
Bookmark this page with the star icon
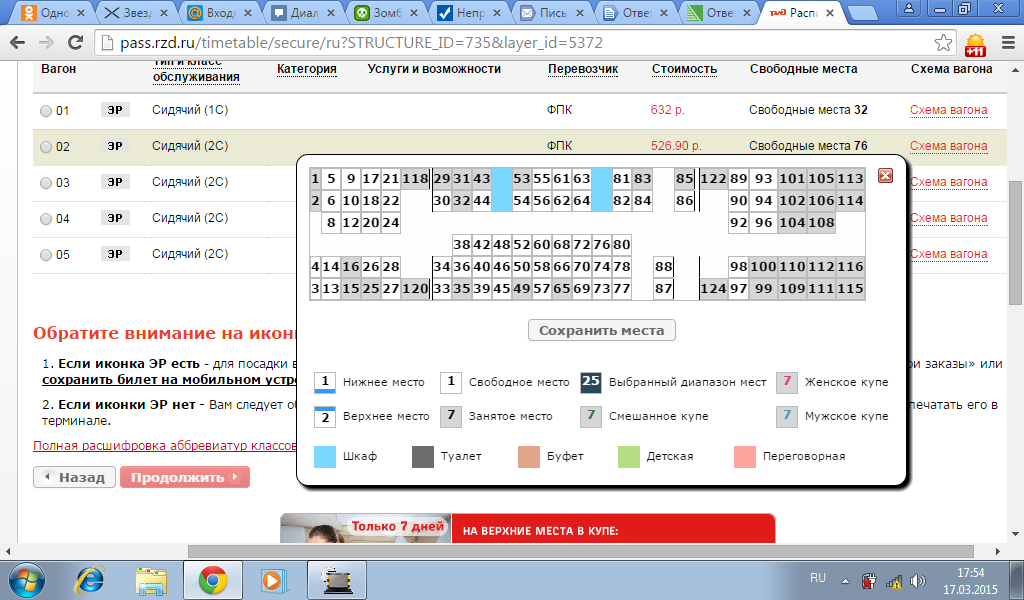pos(943,43)
